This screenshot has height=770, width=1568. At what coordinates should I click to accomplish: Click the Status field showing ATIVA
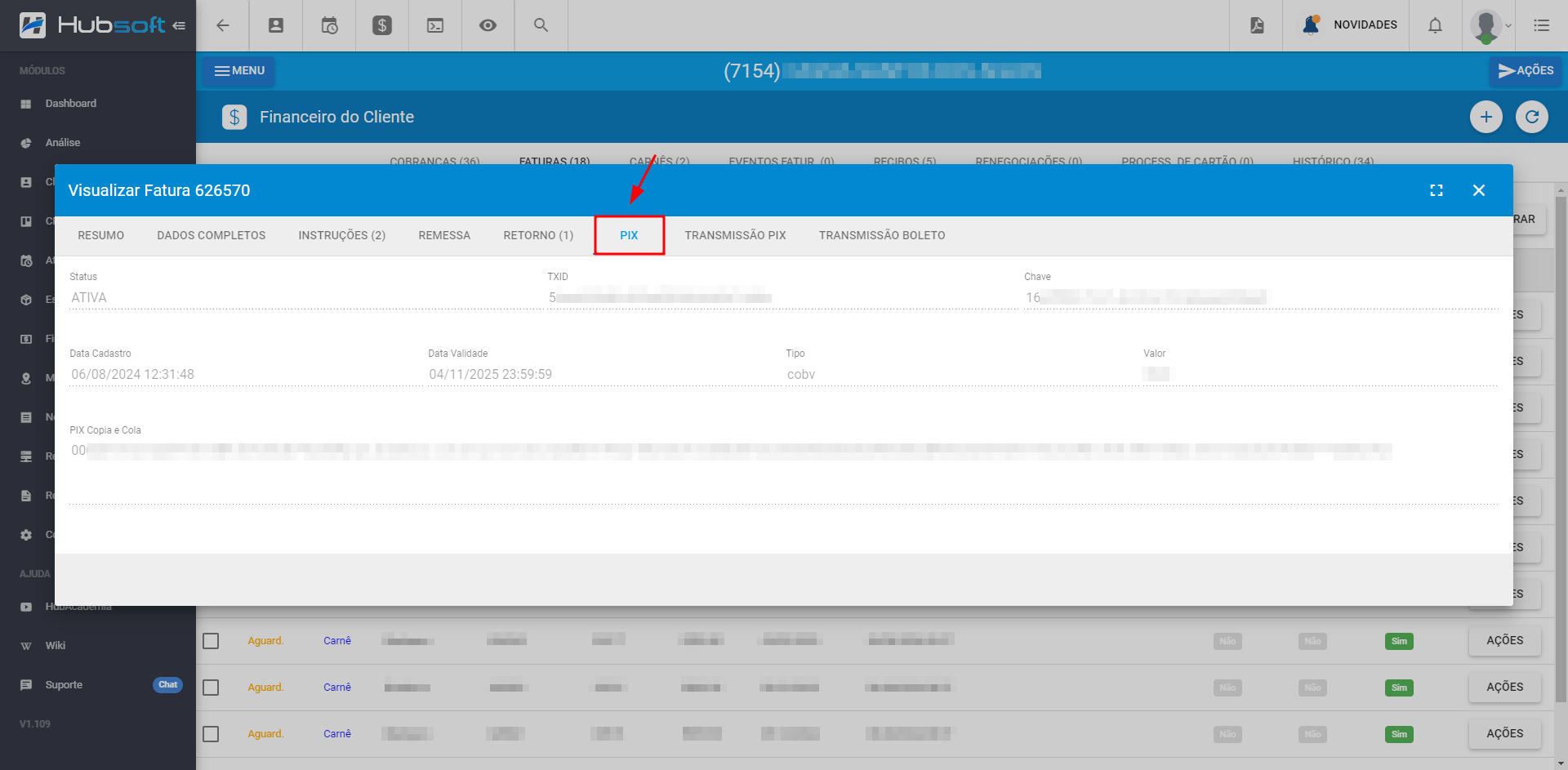tap(305, 298)
